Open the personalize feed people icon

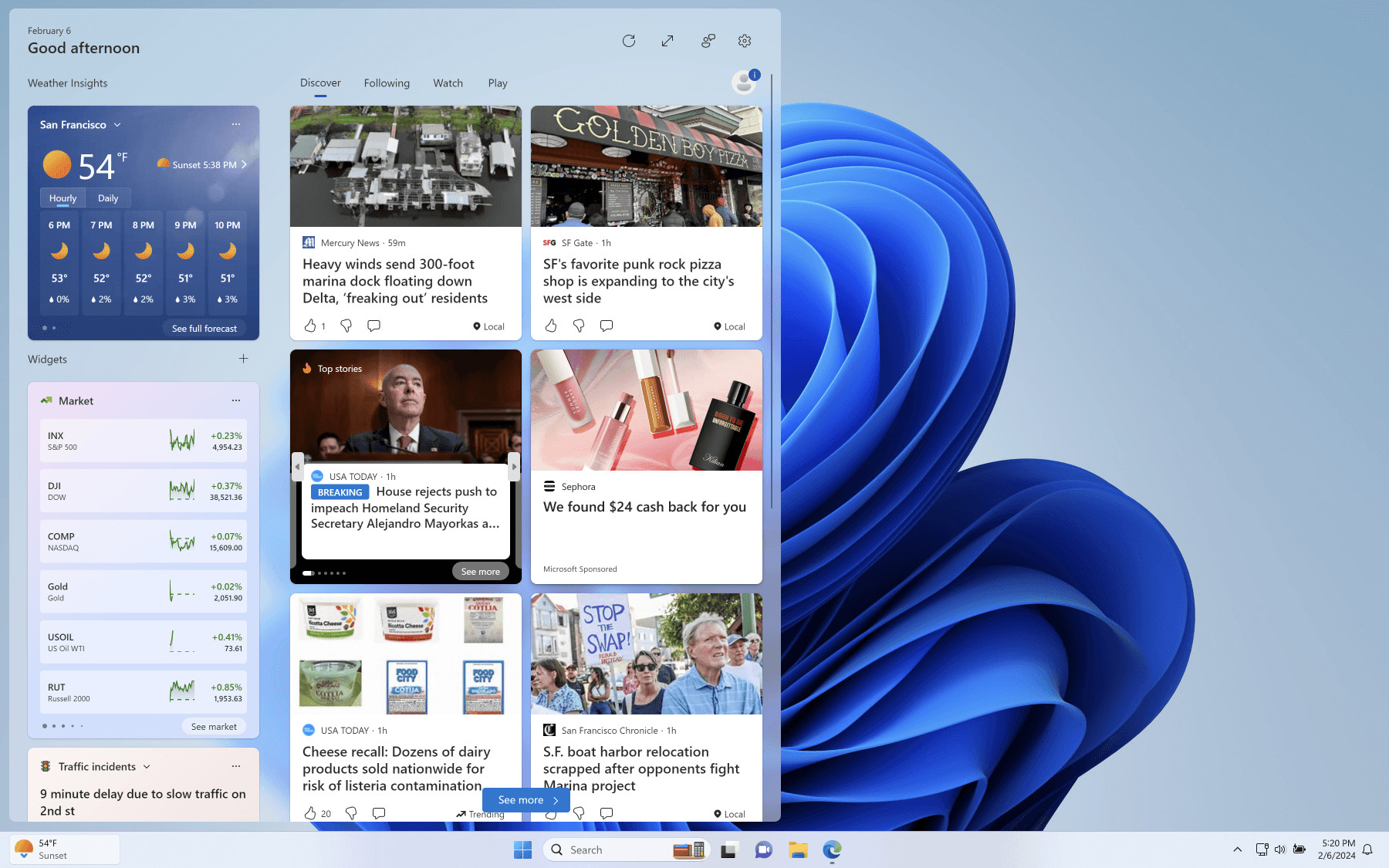pyautogui.click(x=708, y=41)
